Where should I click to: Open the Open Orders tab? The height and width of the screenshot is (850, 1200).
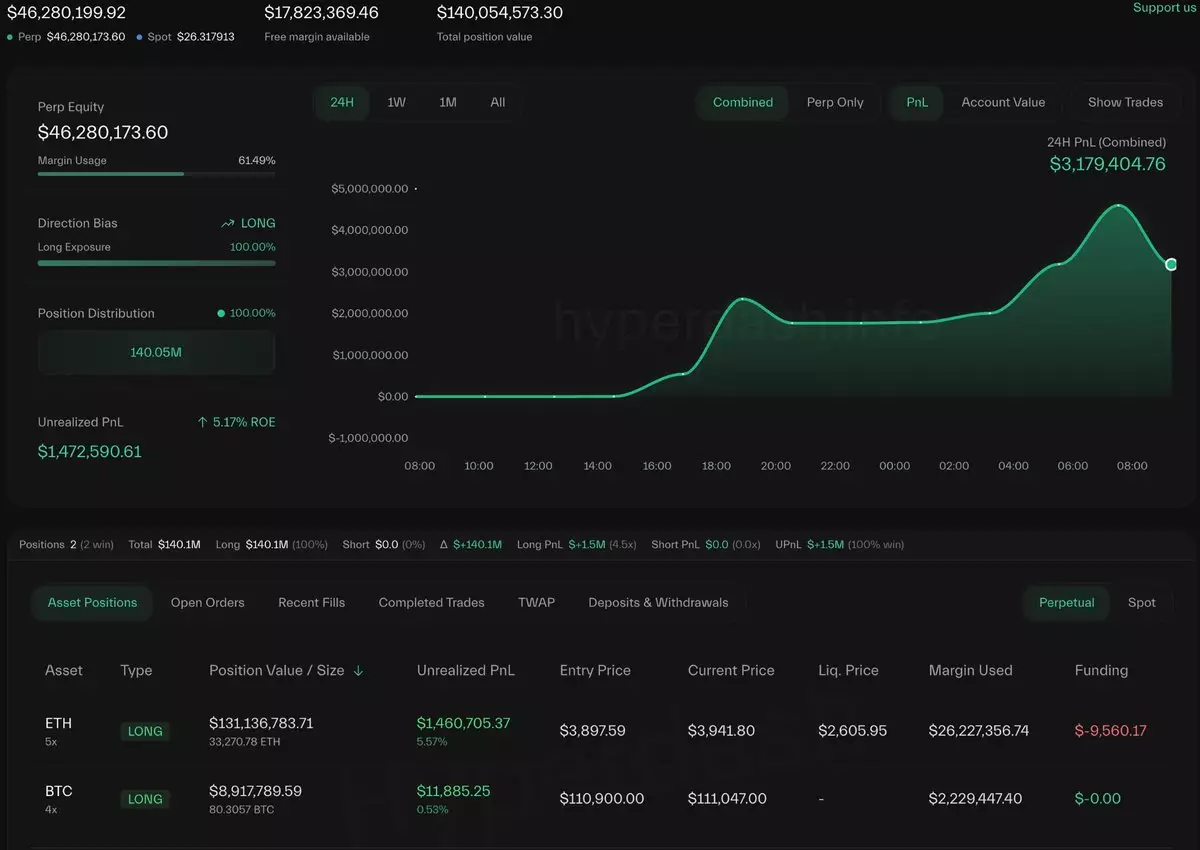(207, 603)
